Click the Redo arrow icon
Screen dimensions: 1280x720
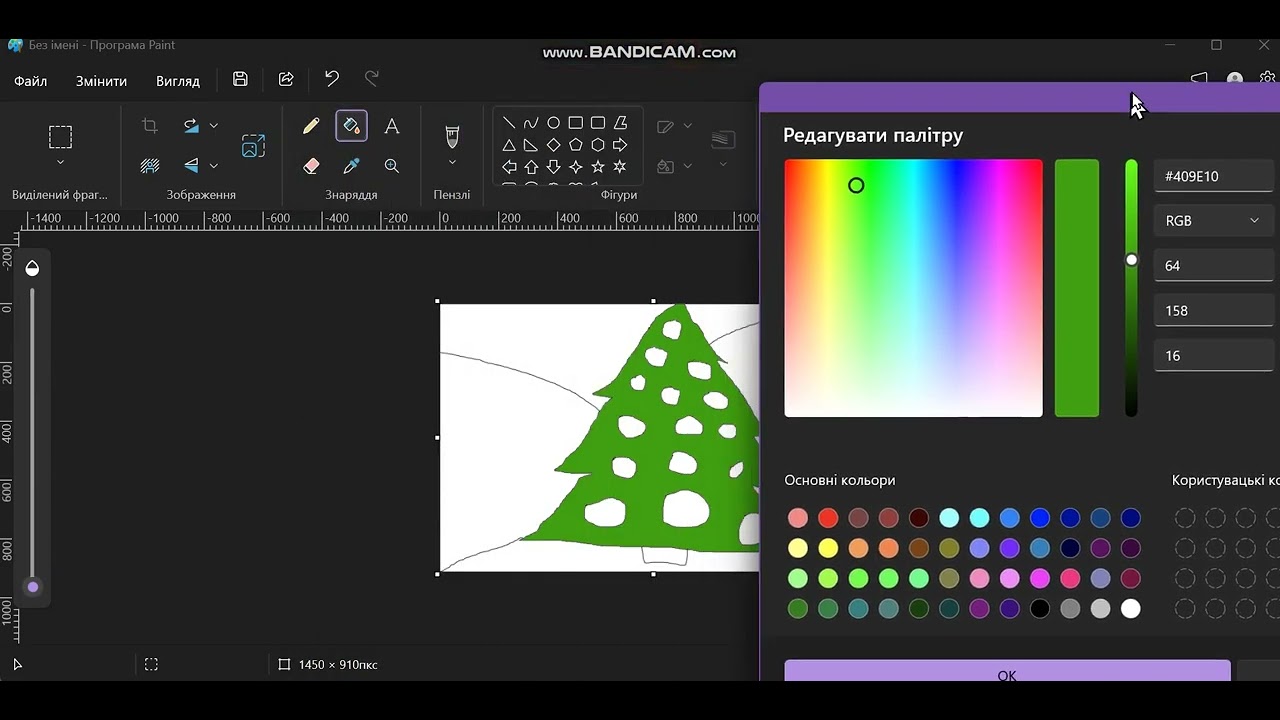point(372,79)
